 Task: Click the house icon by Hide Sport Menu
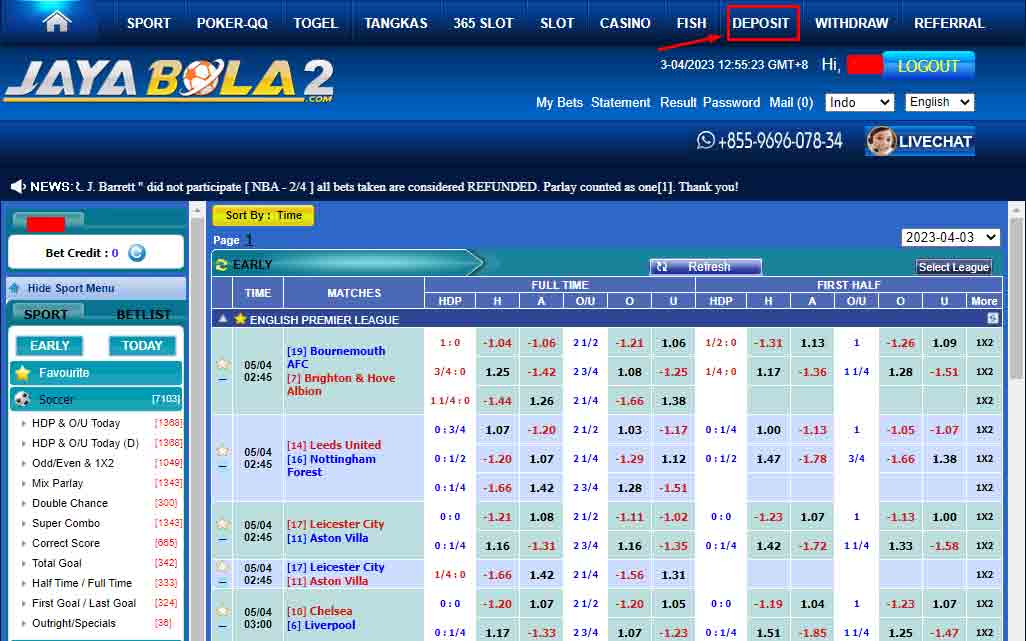[14, 288]
